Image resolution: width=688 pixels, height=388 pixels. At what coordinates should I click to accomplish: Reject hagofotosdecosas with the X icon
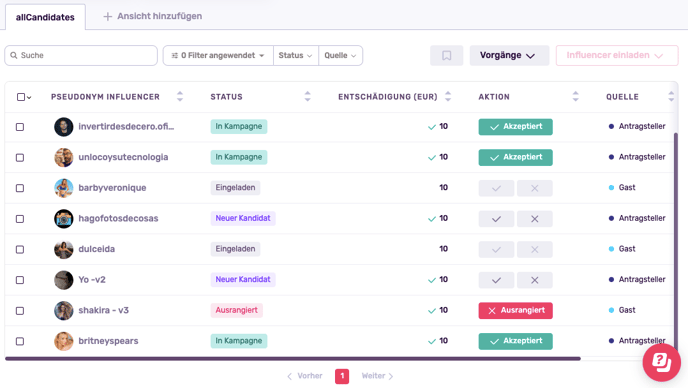pos(534,219)
